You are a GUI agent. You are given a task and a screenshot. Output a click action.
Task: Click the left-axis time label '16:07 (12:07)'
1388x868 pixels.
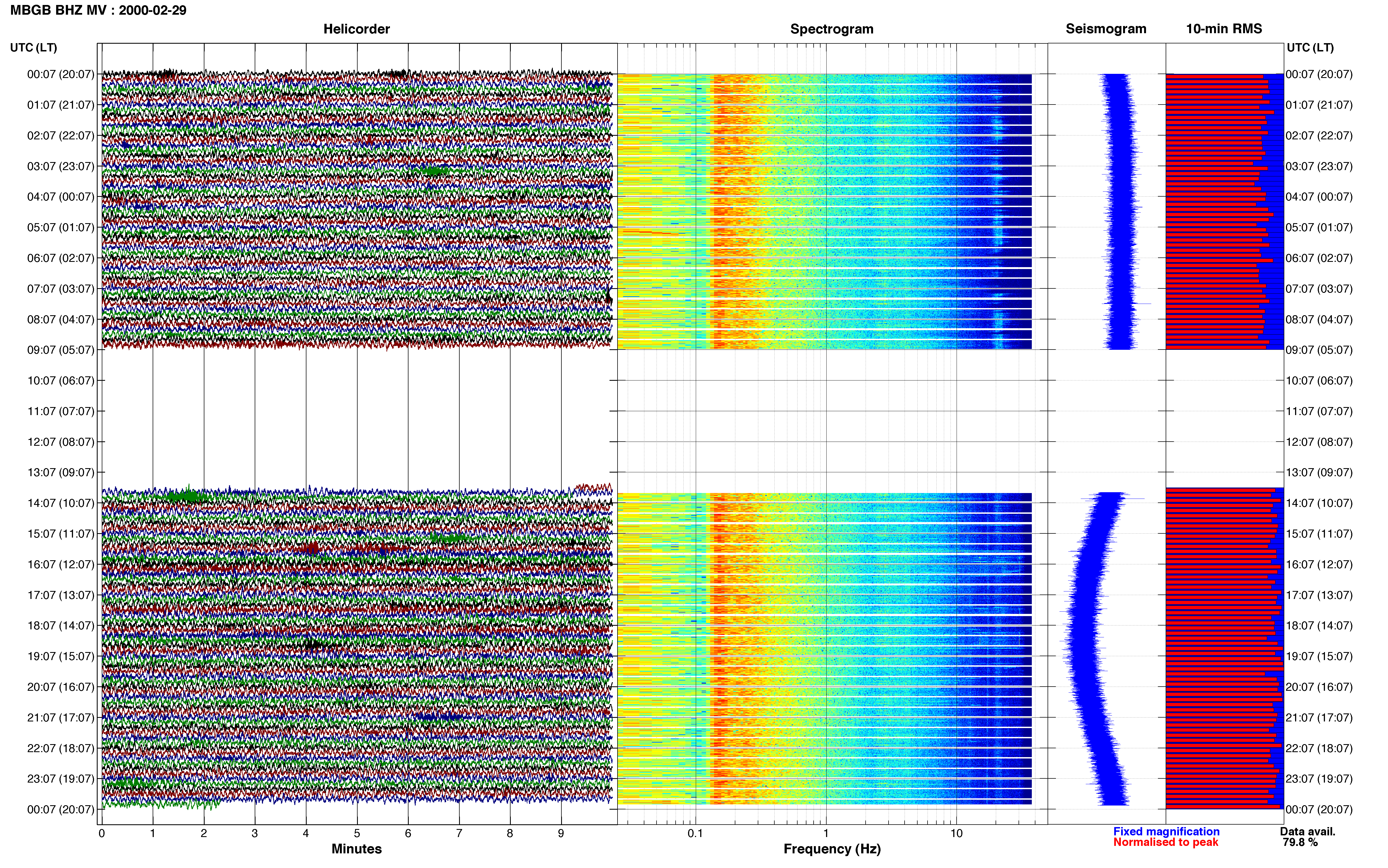pos(61,564)
